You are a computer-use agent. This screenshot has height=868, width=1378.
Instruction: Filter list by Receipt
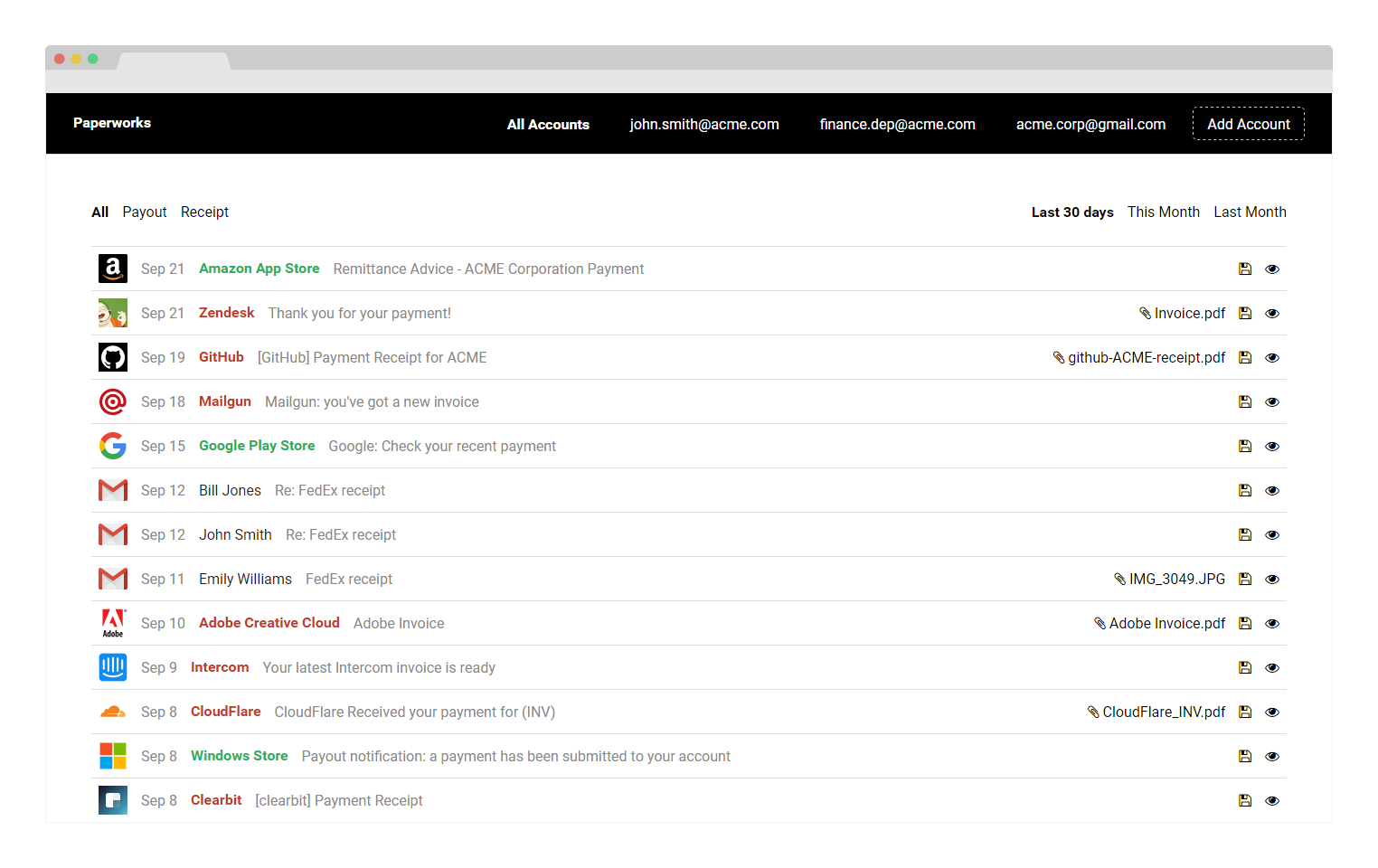click(204, 212)
